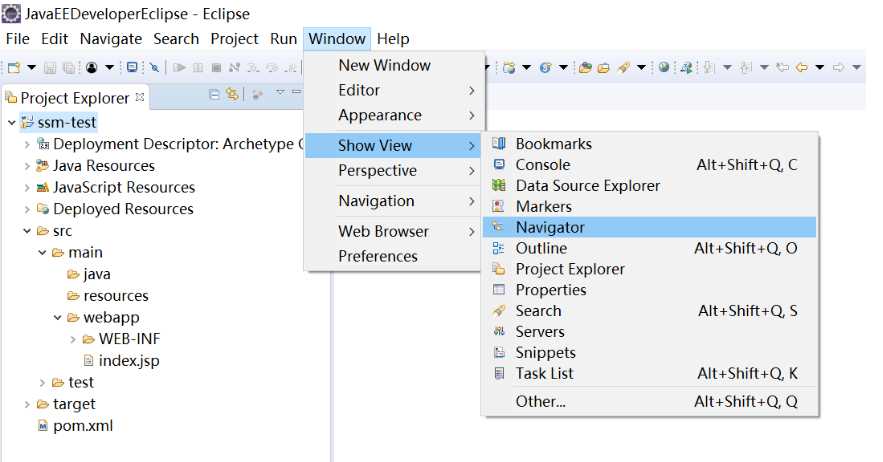Click the round black profile toolbar icon

[x=91, y=68]
